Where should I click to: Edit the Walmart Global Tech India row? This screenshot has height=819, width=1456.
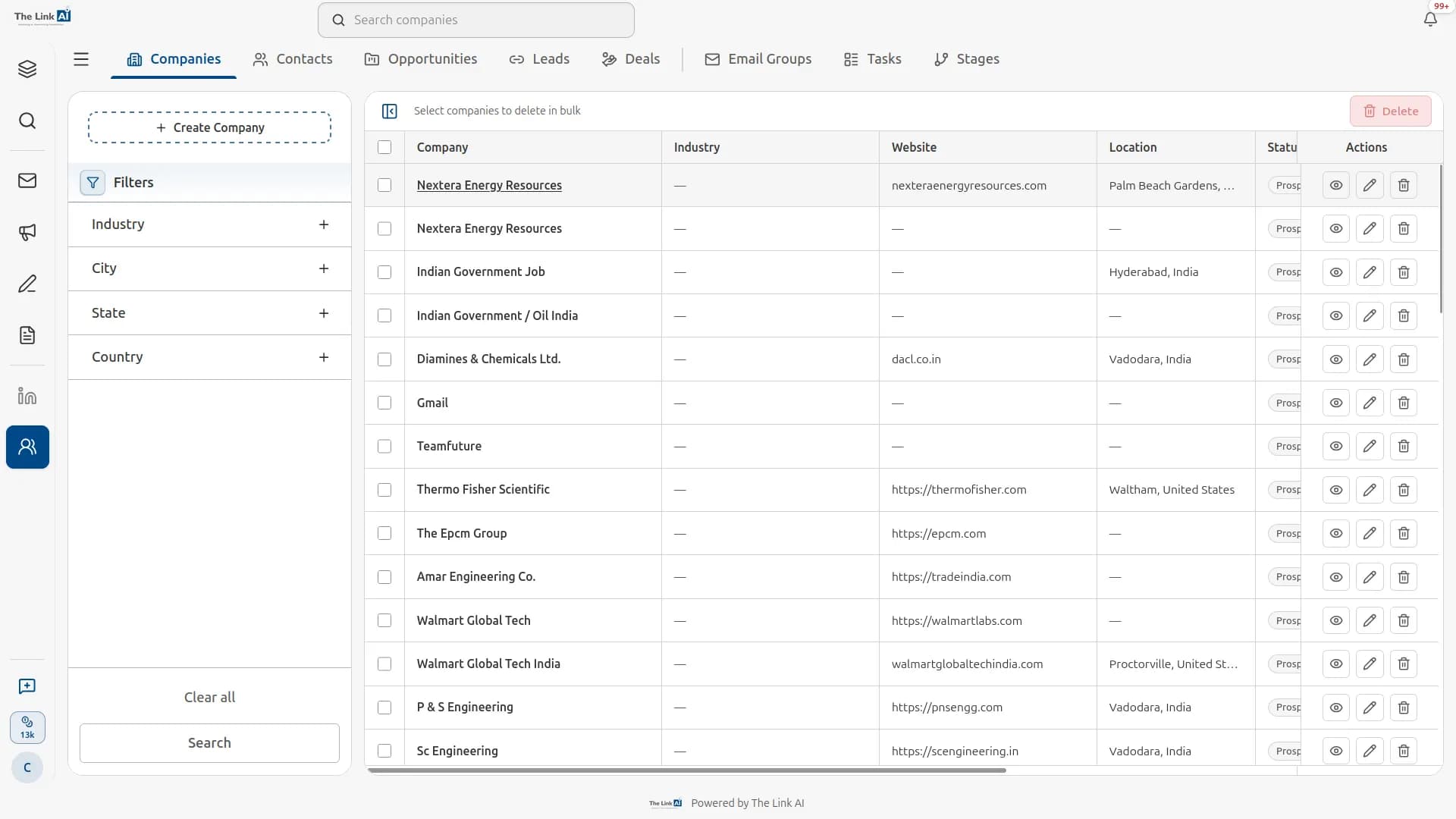point(1370,664)
